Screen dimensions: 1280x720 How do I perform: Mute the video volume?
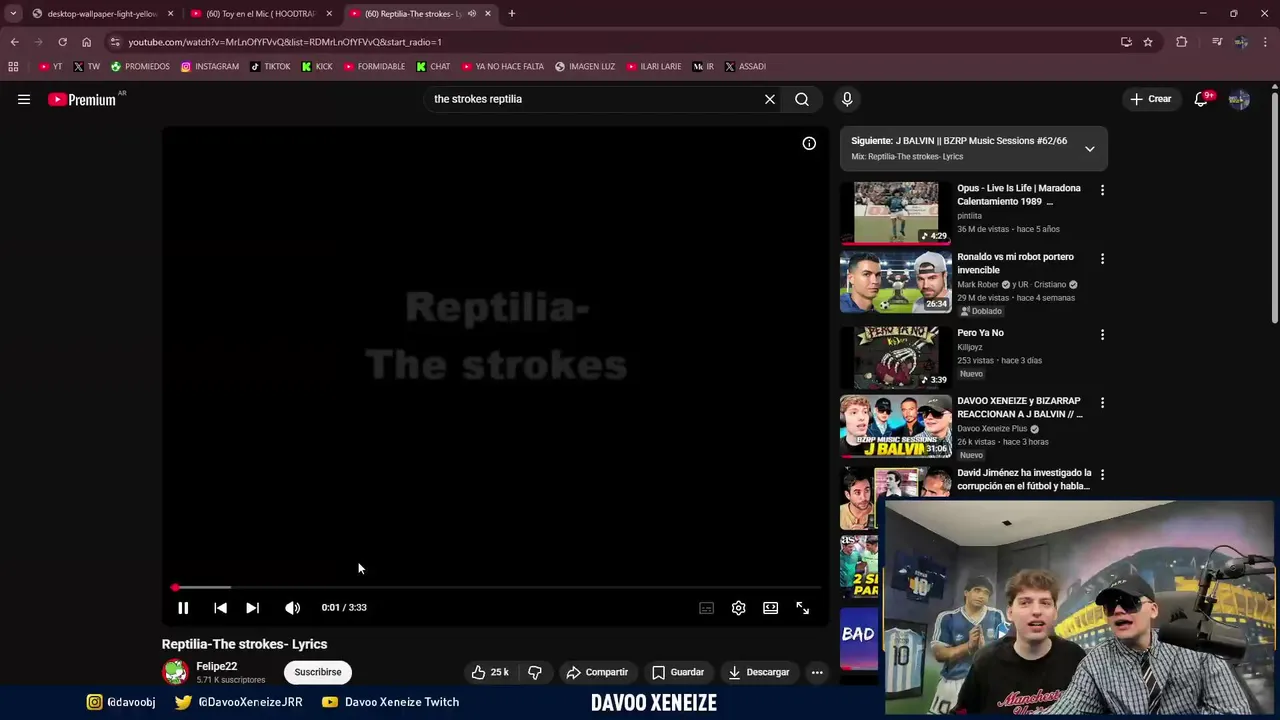292,607
